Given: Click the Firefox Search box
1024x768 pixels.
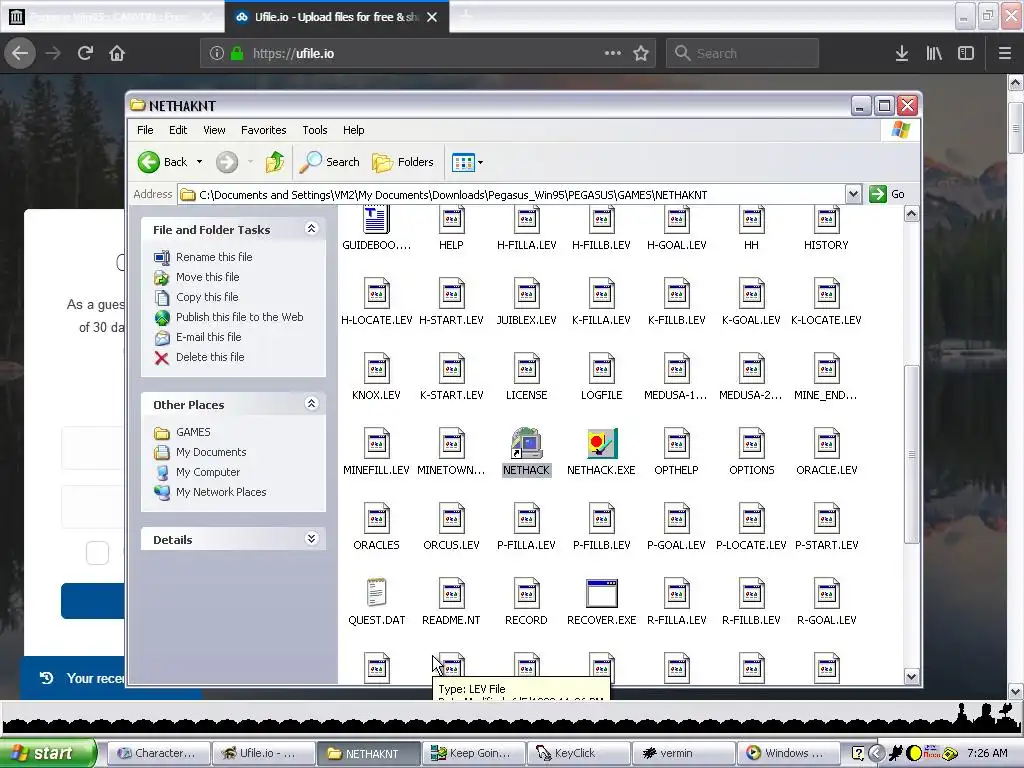Looking at the screenshot, I should (x=743, y=54).
